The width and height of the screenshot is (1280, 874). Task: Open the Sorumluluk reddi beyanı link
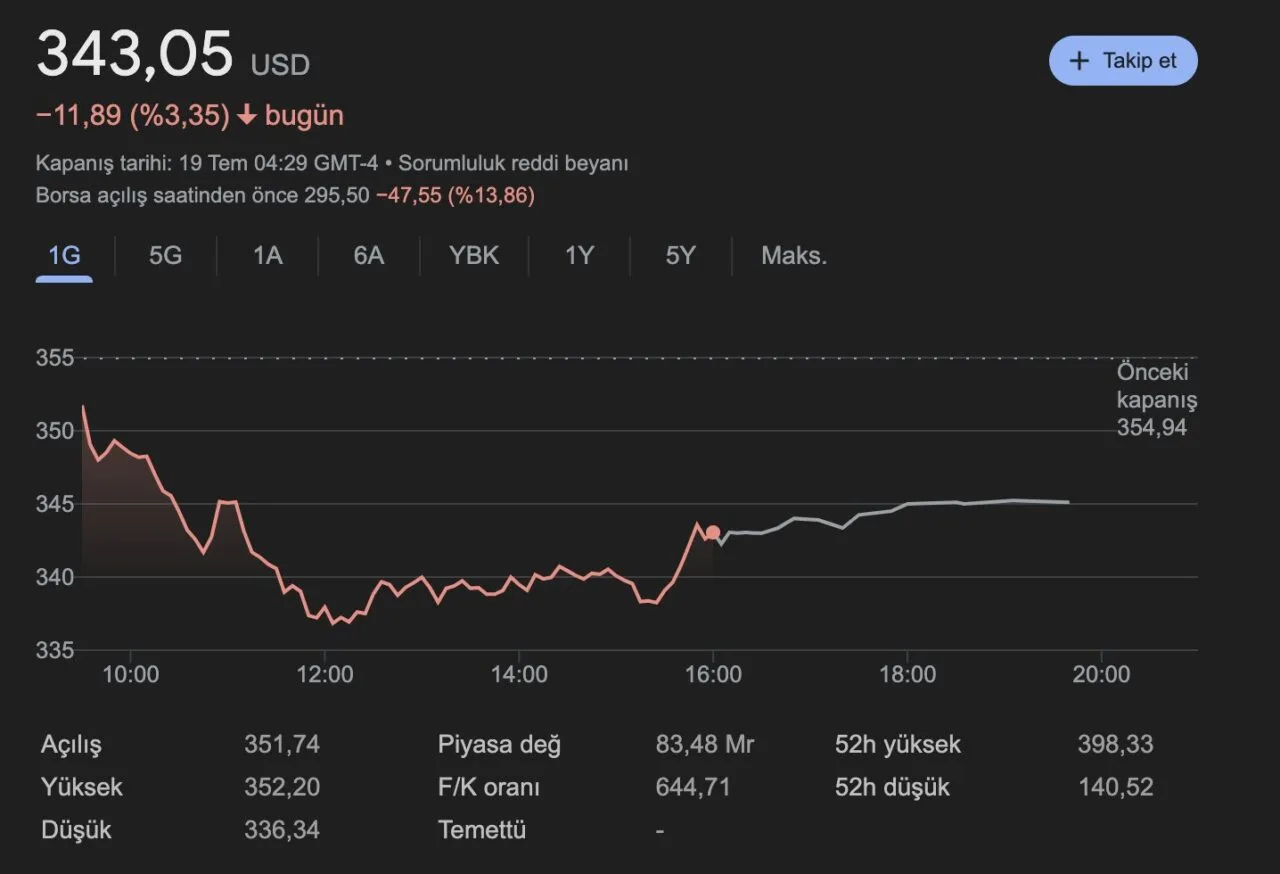pos(514,163)
